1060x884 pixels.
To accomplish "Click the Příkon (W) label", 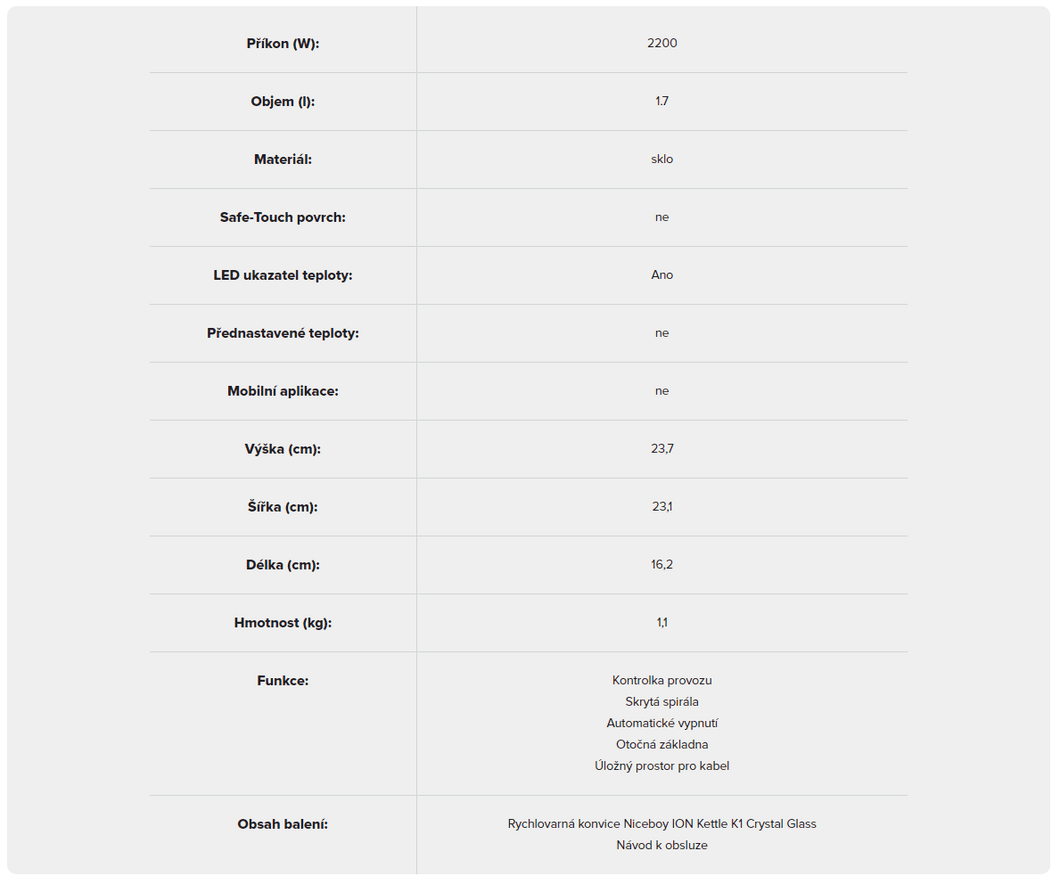I will (x=282, y=44).
